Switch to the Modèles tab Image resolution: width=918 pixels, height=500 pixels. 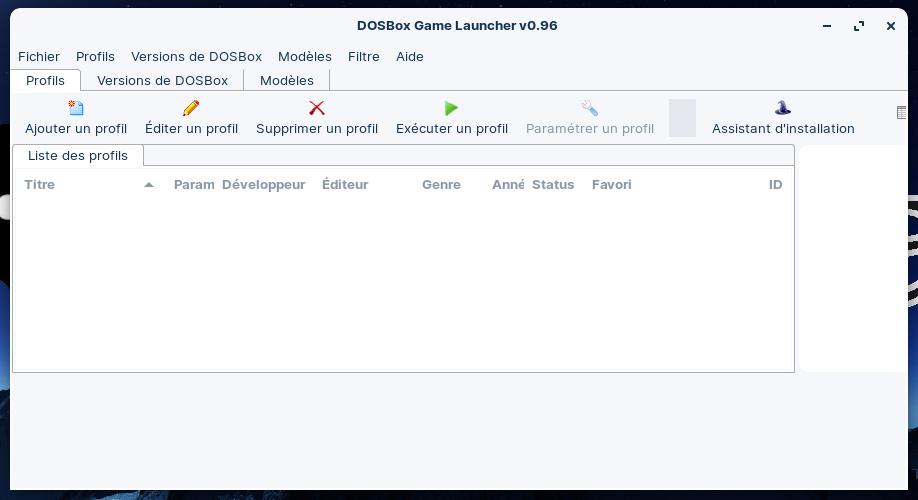pos(286,81)
